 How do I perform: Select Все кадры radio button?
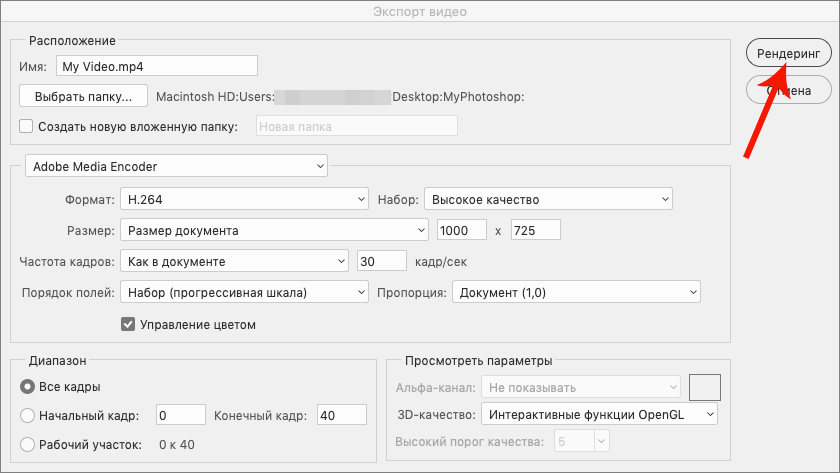pos(27,387)
